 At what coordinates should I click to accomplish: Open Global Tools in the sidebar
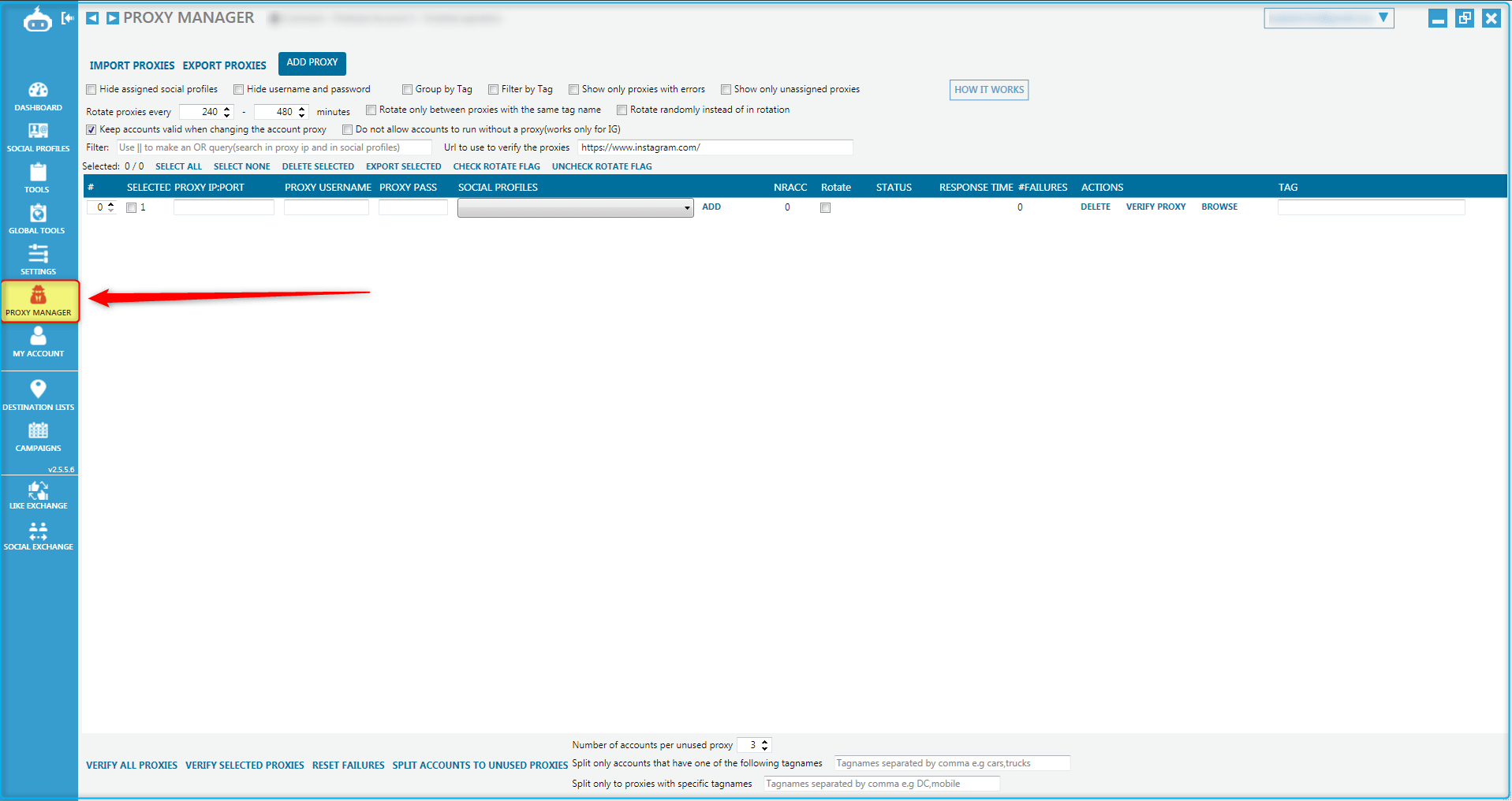pyautogui.click(x=38, y=219)
